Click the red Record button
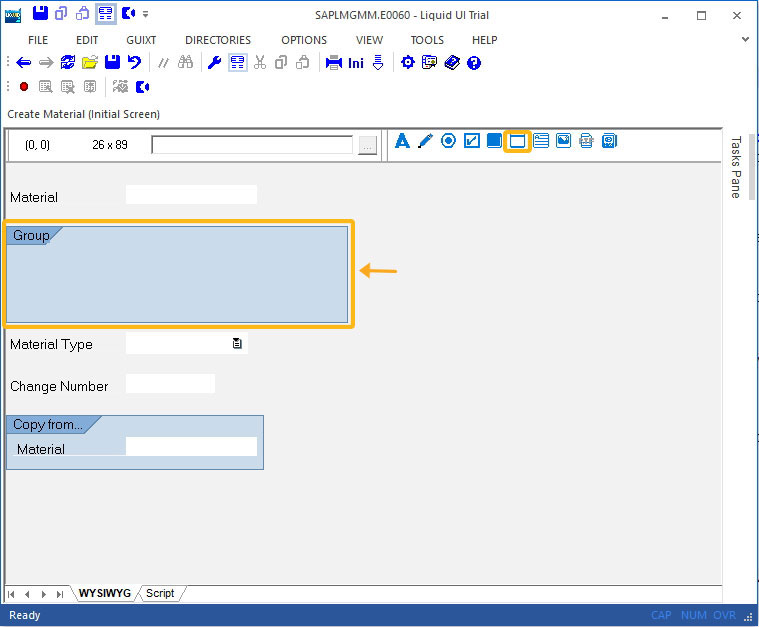The width and height of the screenshot is (759, 627). 24,87
